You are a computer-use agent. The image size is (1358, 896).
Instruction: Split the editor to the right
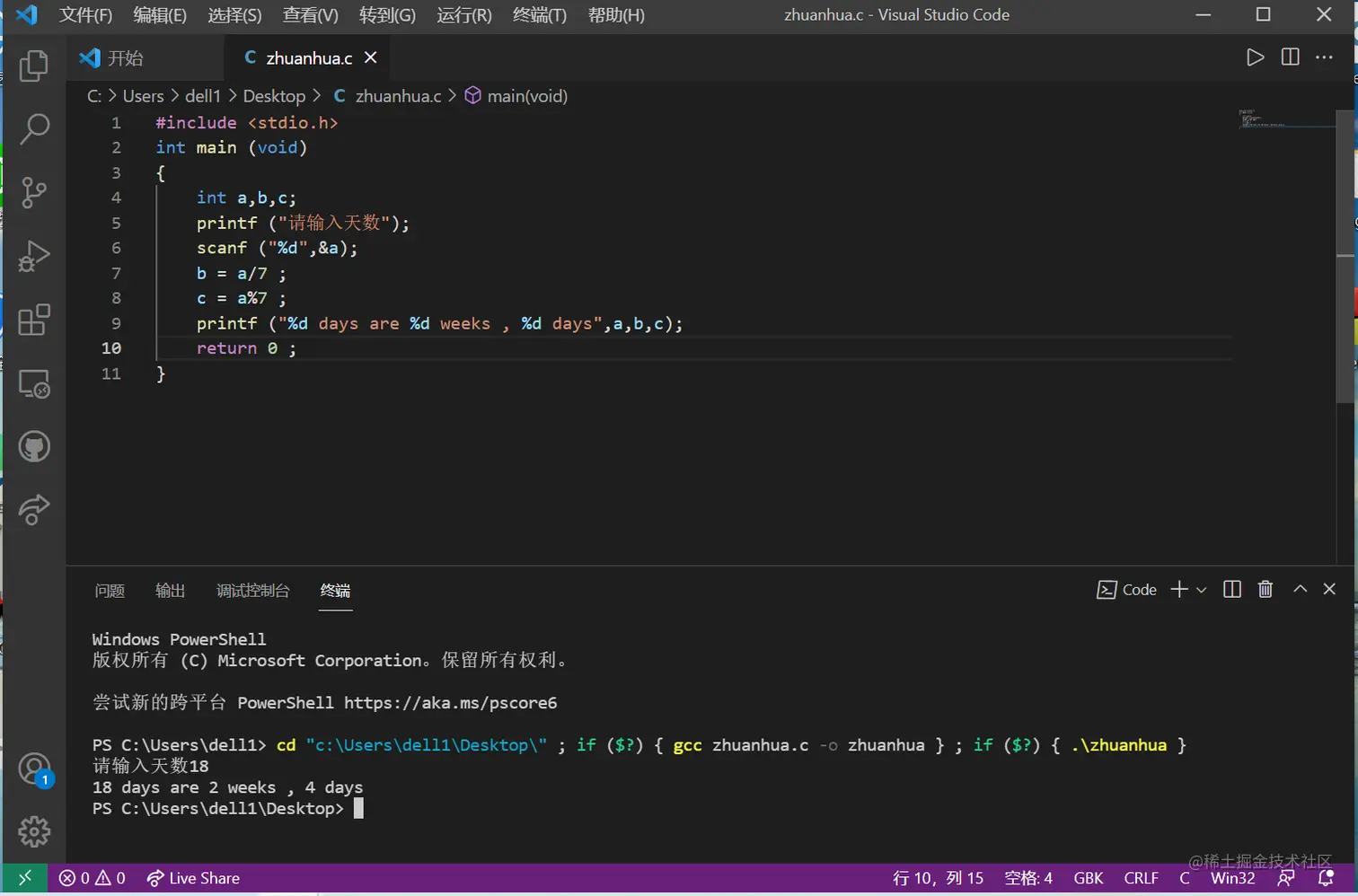click(1290, 57)
